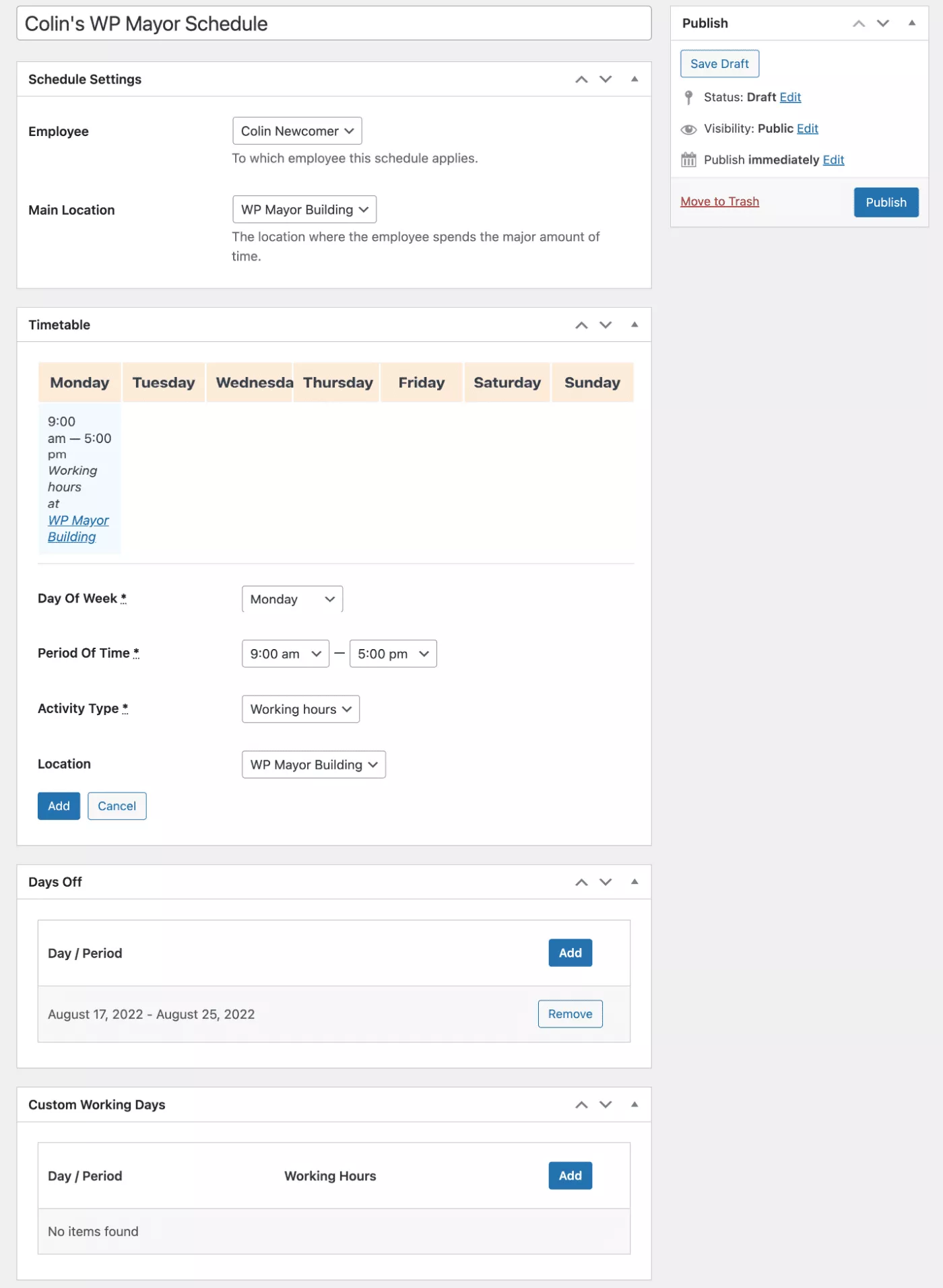This screenshot has height=1288, width=943.
Task: Move Days Off panel up
Action: (581, 882)
